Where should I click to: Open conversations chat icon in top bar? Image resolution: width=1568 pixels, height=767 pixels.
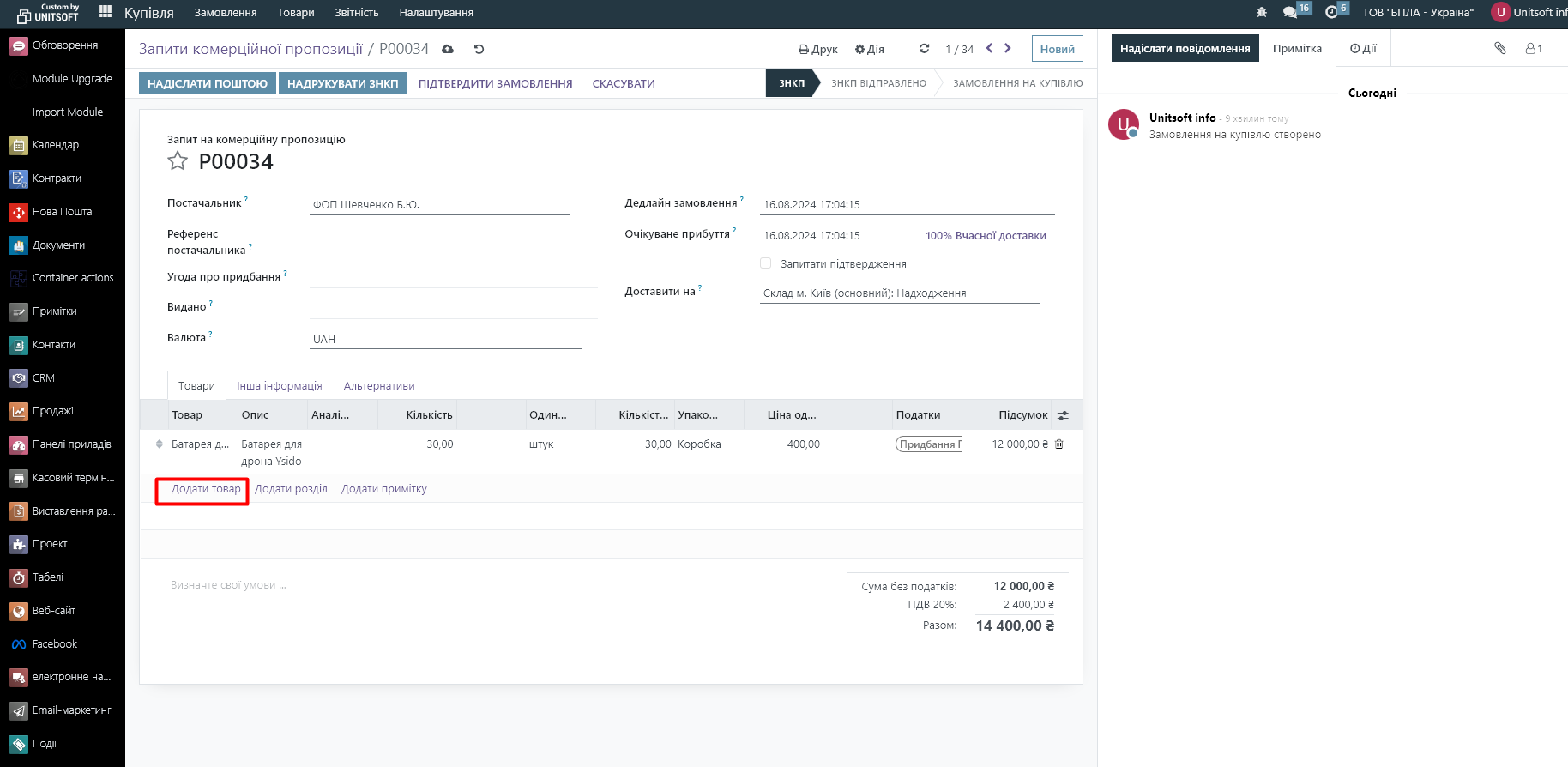(1289, 12)
